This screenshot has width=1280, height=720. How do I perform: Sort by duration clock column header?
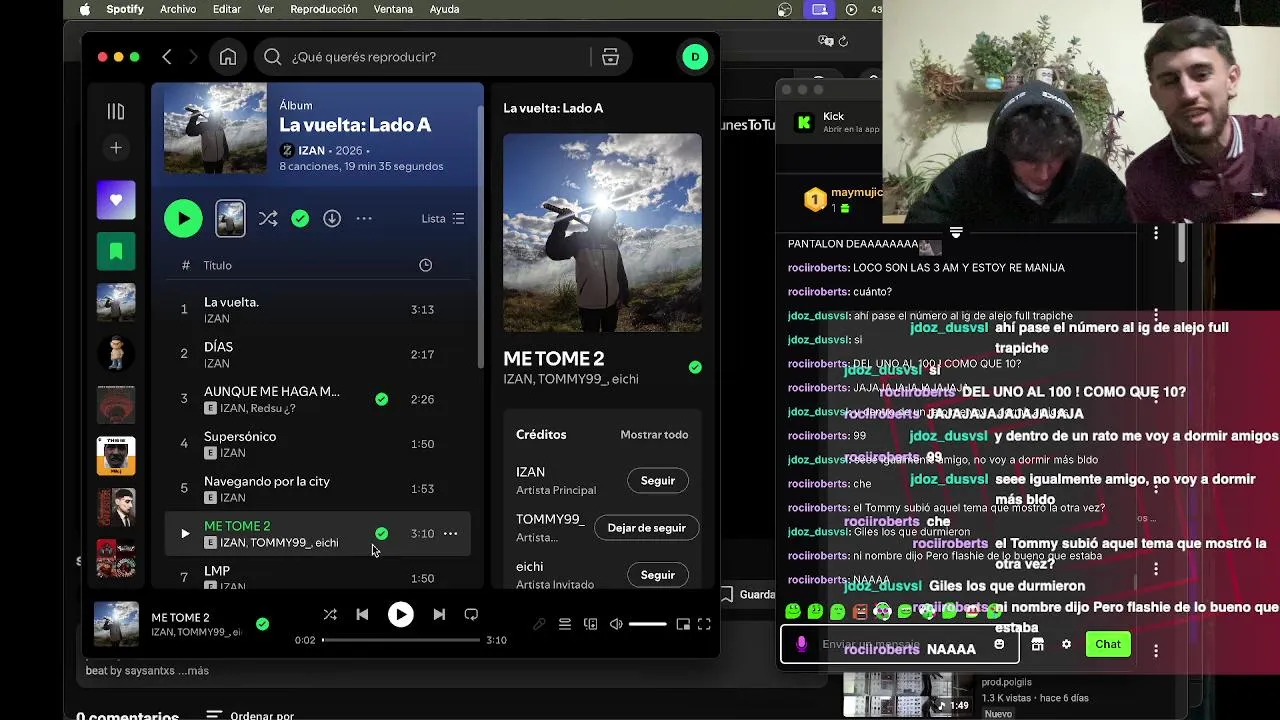pos(425,265)
